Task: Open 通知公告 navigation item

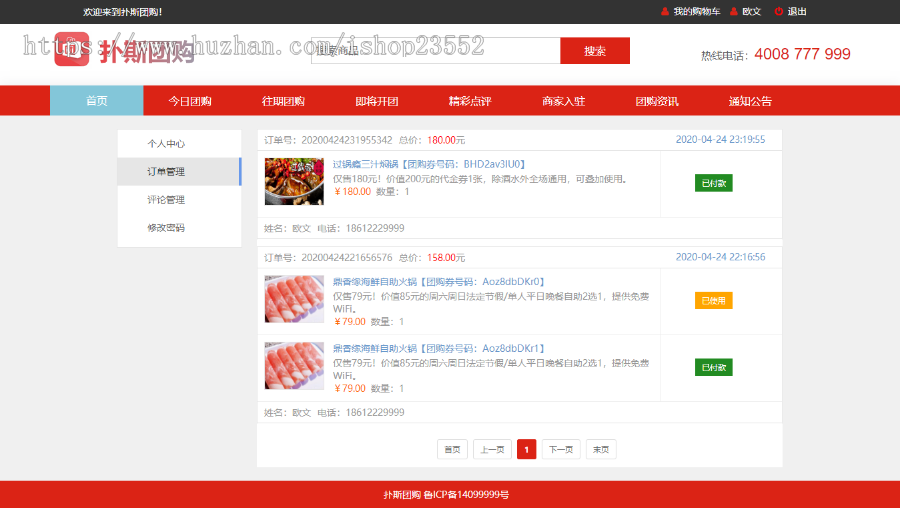Action: tap(750, 101)
